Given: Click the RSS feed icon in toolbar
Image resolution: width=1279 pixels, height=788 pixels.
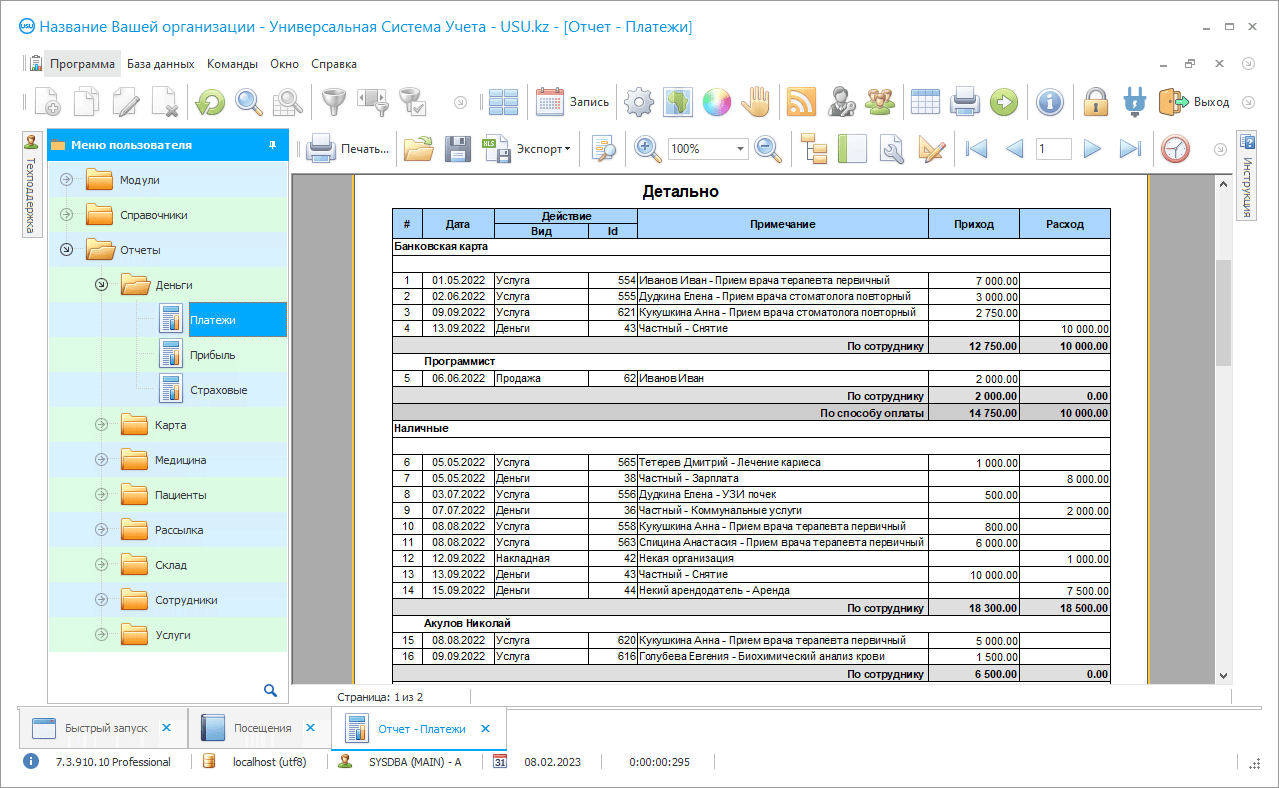Looking at the screenshot, I should tap(802, 101).
